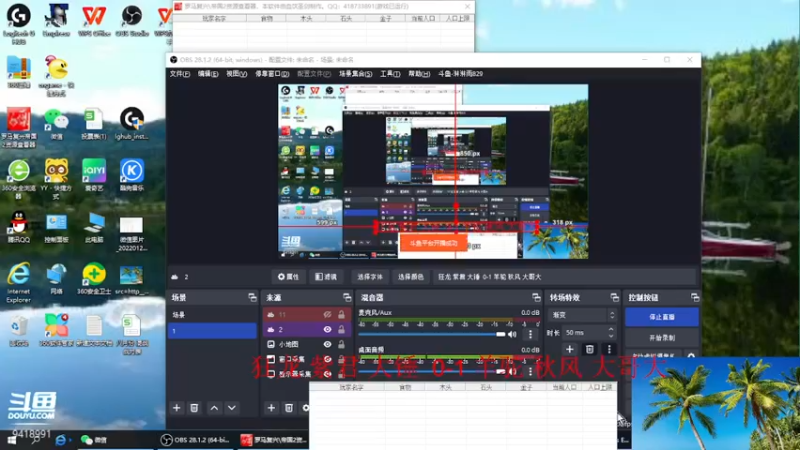The width and height of the screenshot is (800, 450).
Task: Open transition options three-dot menu
Action: 609,349
